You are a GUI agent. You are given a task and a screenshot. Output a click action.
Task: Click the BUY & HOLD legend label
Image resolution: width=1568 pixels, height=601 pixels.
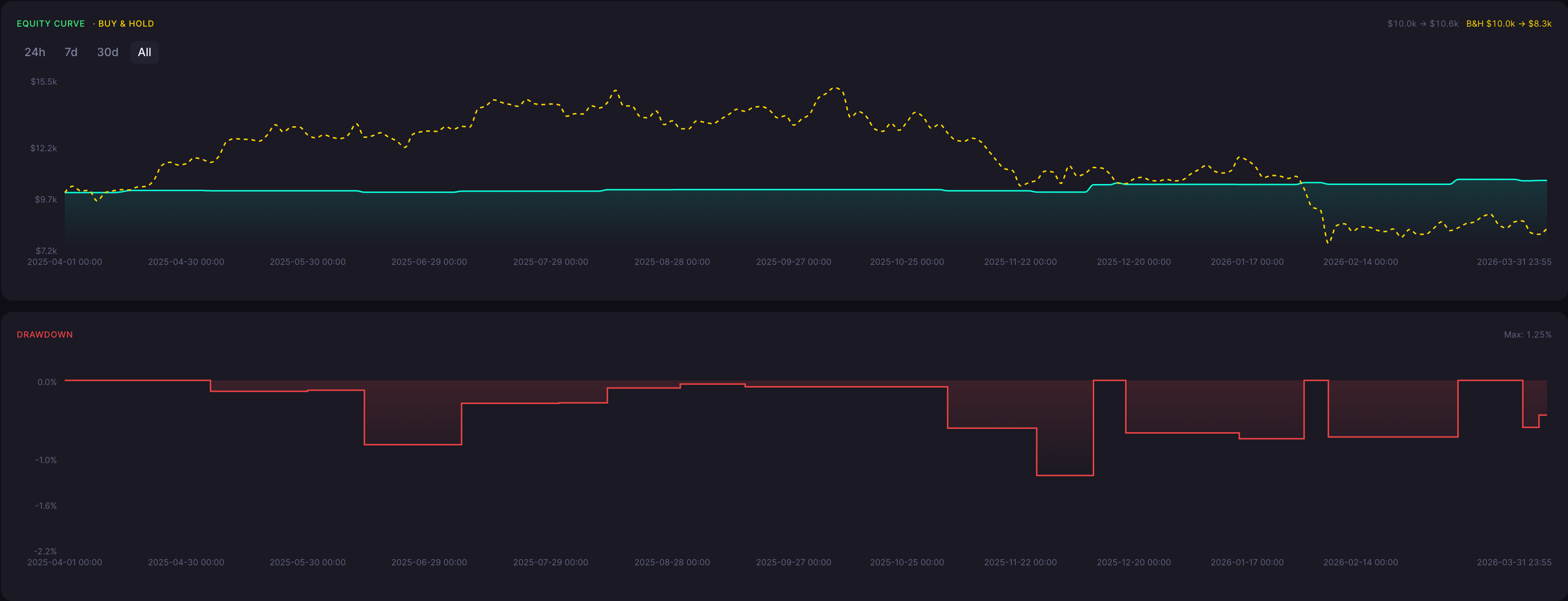pyautogui.click(x=126, y=24)
